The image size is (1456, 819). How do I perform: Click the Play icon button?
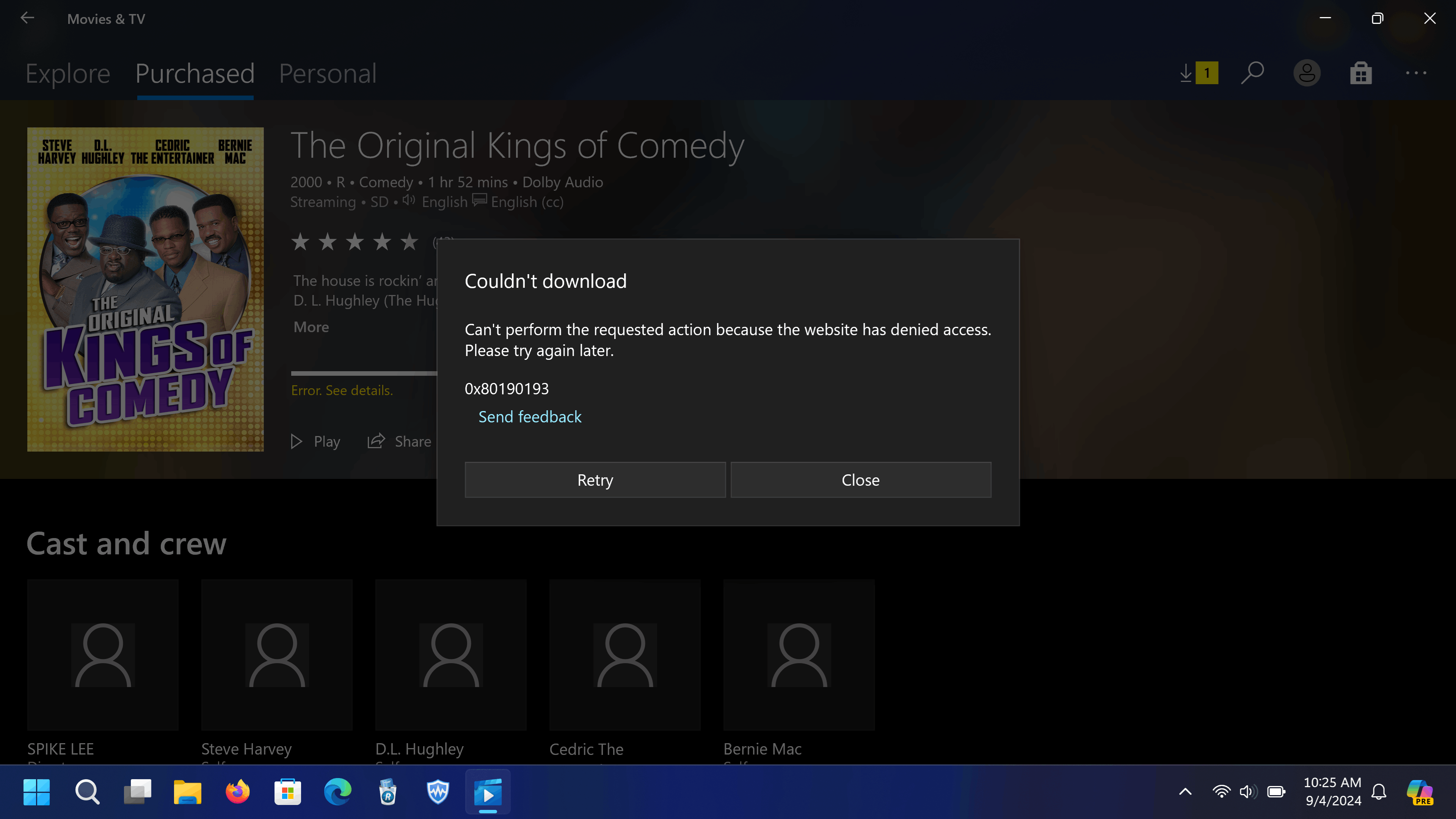[x=315, y=441]
